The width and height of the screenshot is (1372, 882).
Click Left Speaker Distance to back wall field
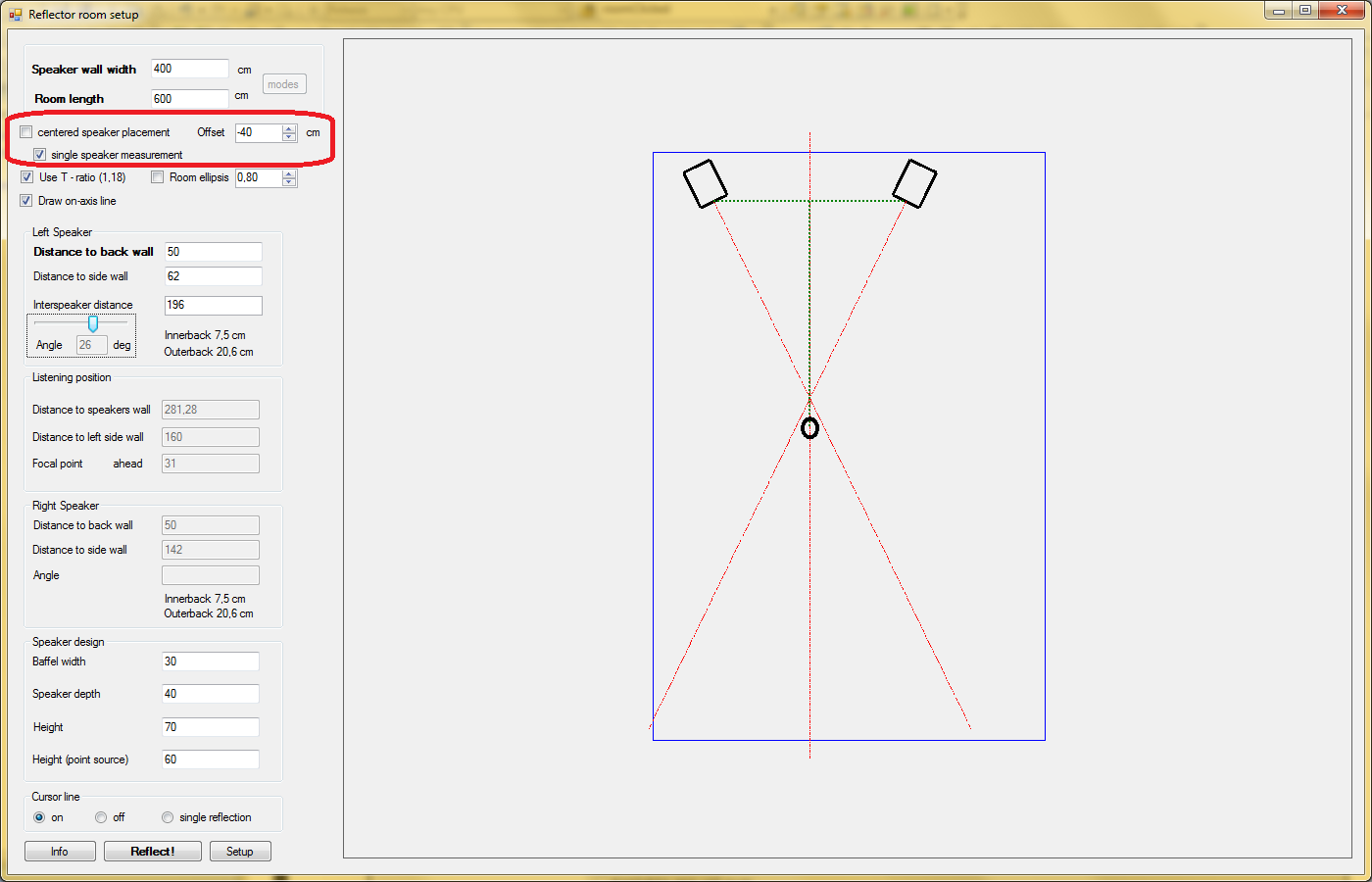tap(213, 252)
